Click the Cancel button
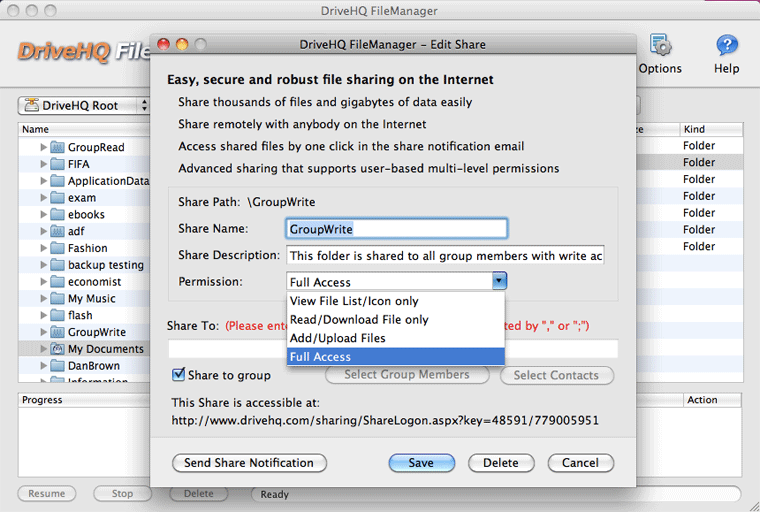Viewport: 760px width, 512px height. click(580, 463)
